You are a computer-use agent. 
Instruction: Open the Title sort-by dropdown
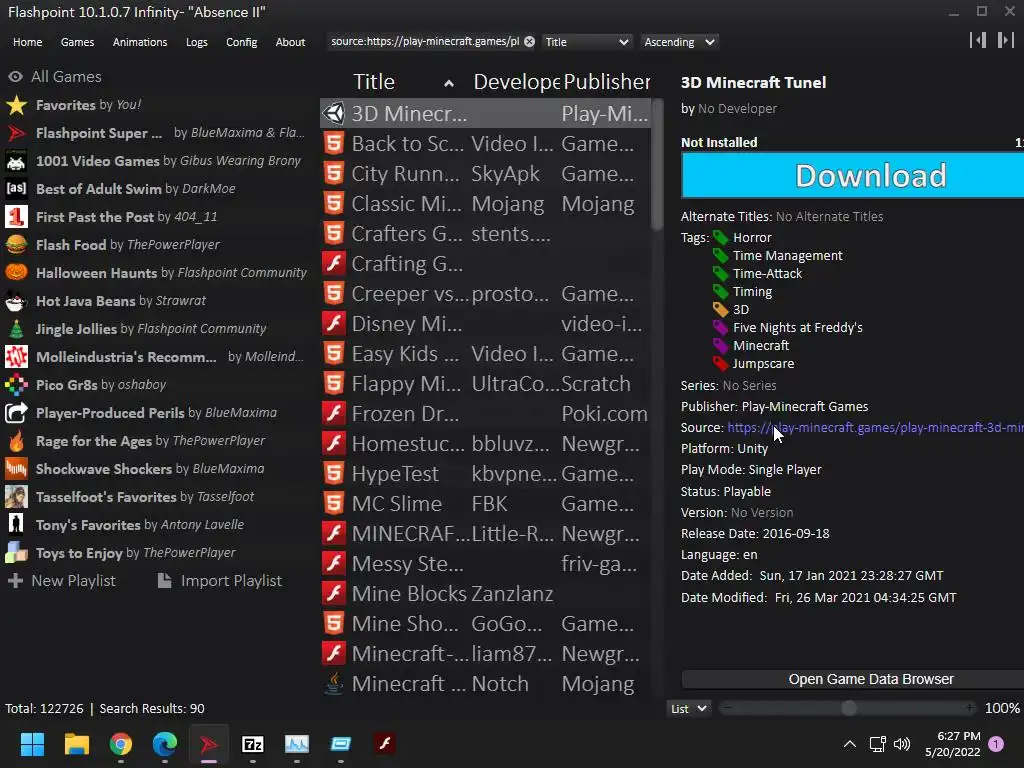586,42
